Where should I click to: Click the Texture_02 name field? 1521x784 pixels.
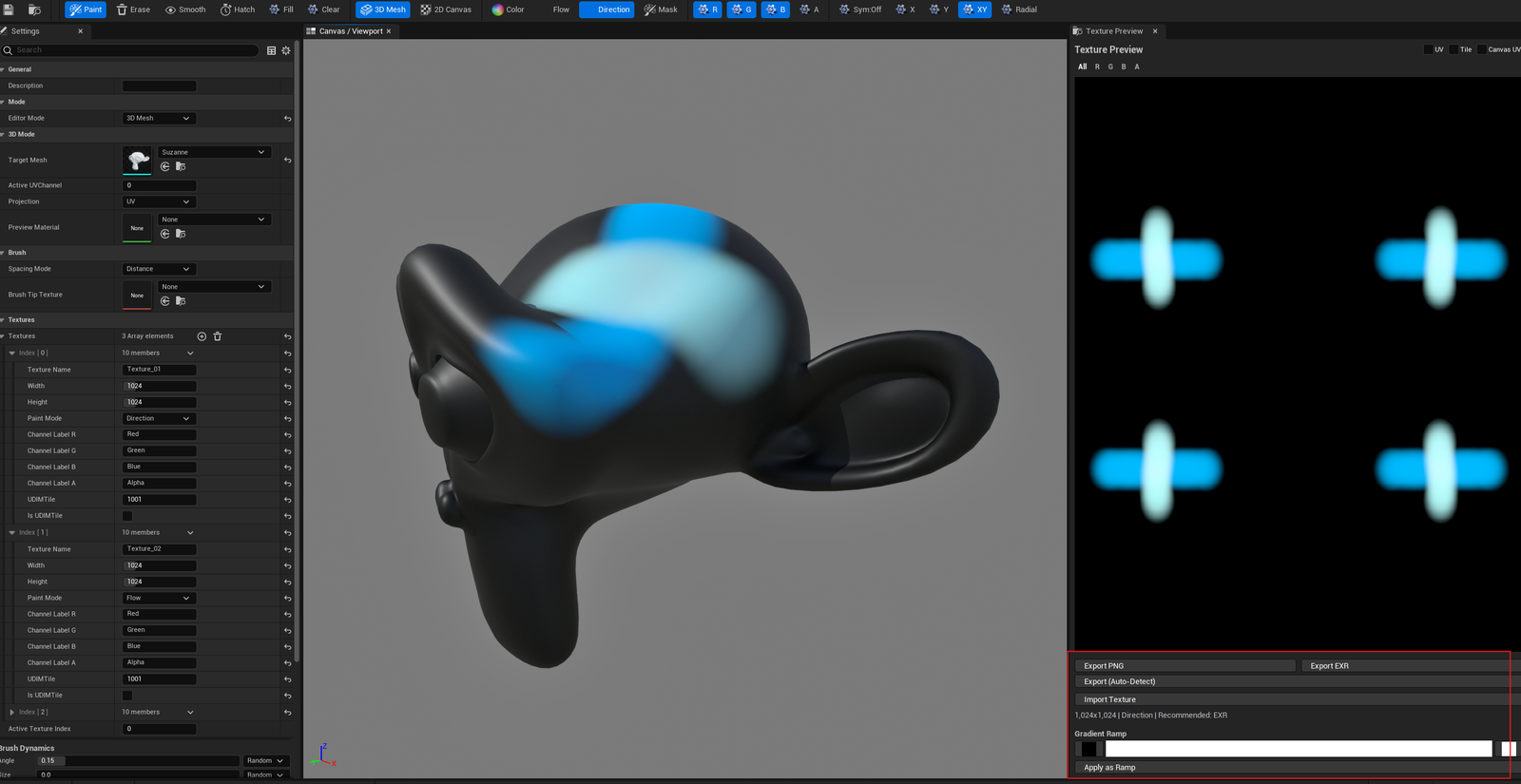160,549
